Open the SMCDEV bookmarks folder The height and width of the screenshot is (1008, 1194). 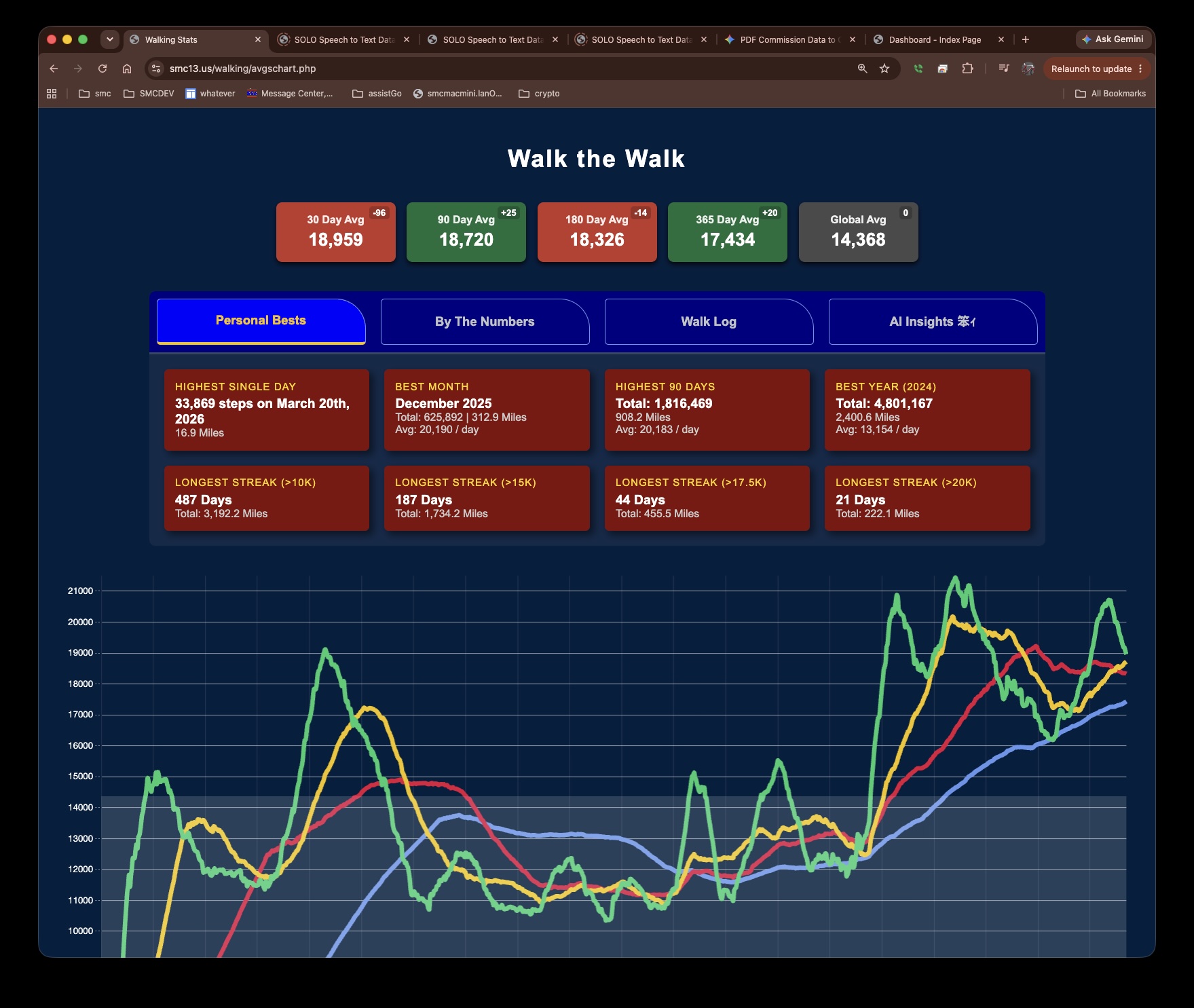149,94
